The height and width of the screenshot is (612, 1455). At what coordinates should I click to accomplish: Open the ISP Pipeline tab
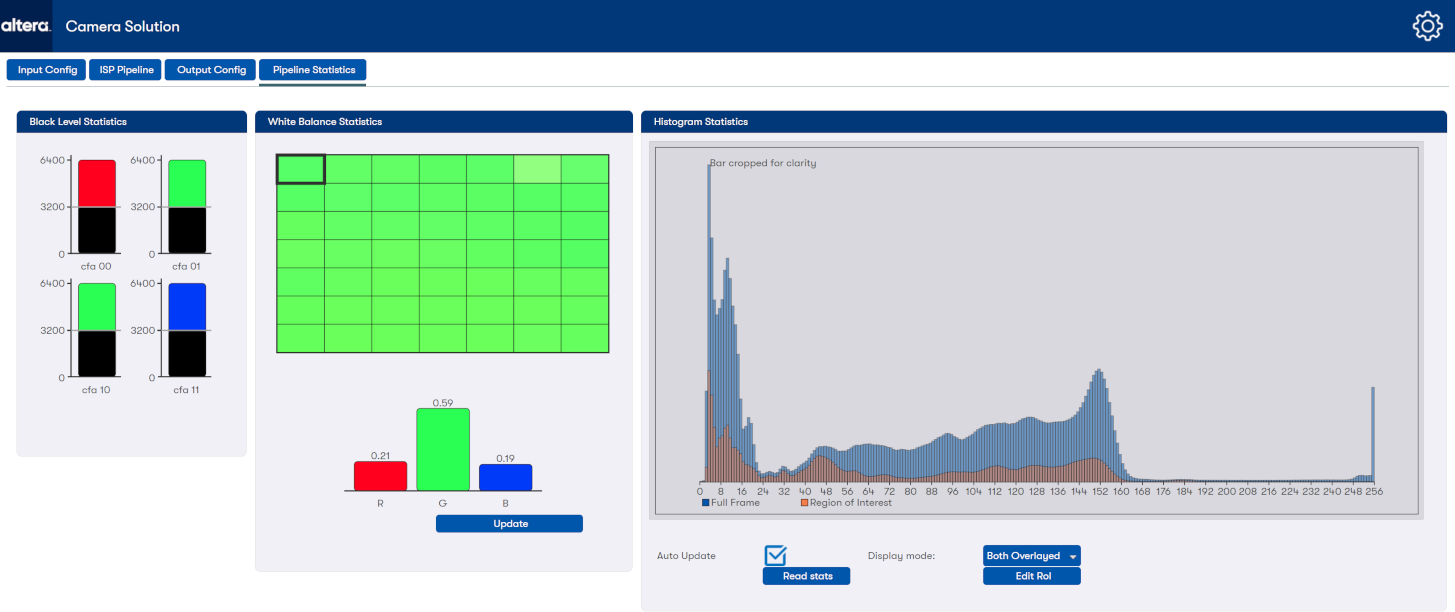click(x=126, y=70)
